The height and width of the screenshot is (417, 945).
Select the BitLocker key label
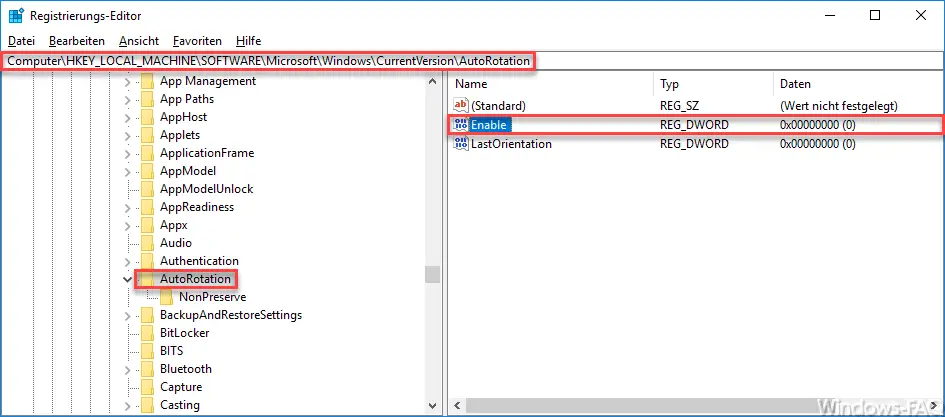click(184, 333)
